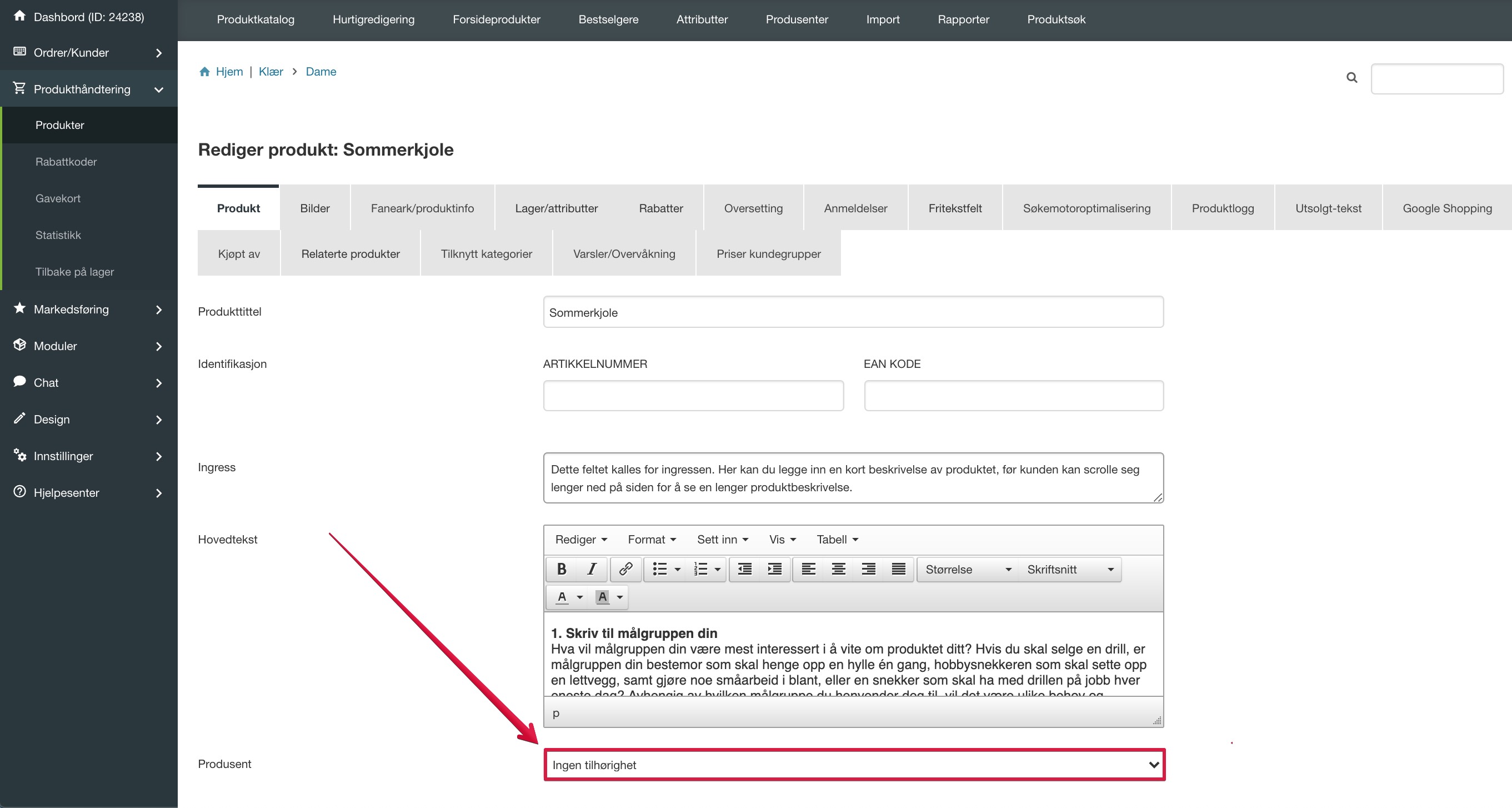1512x808 pixels.
Task: Open background color picker dropdown arrow
Action: pyautogui.click(x=619, y=597)
